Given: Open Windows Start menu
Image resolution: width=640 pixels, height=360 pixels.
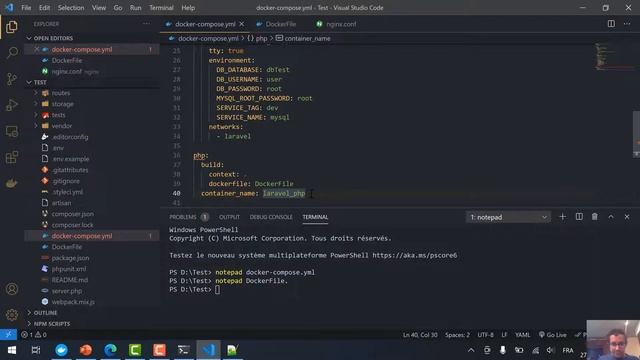Looking at the screenshot, I should pos(12,350).
